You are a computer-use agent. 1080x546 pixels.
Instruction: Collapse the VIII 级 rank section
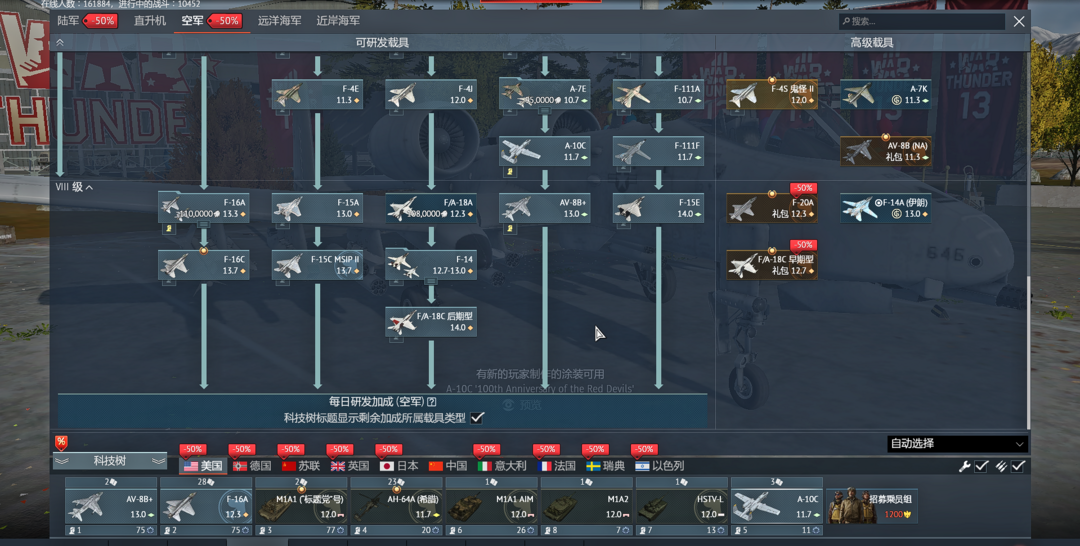point(74,187)
